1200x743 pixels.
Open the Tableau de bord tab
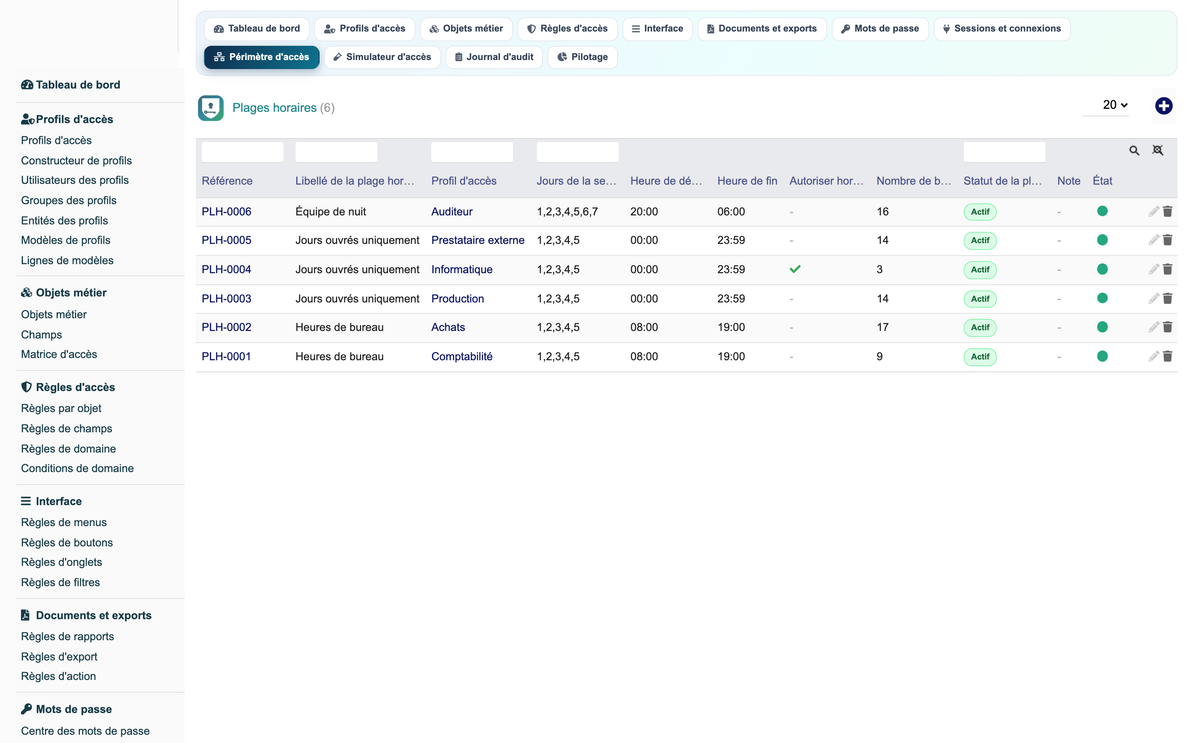click(x=257, y=29)
